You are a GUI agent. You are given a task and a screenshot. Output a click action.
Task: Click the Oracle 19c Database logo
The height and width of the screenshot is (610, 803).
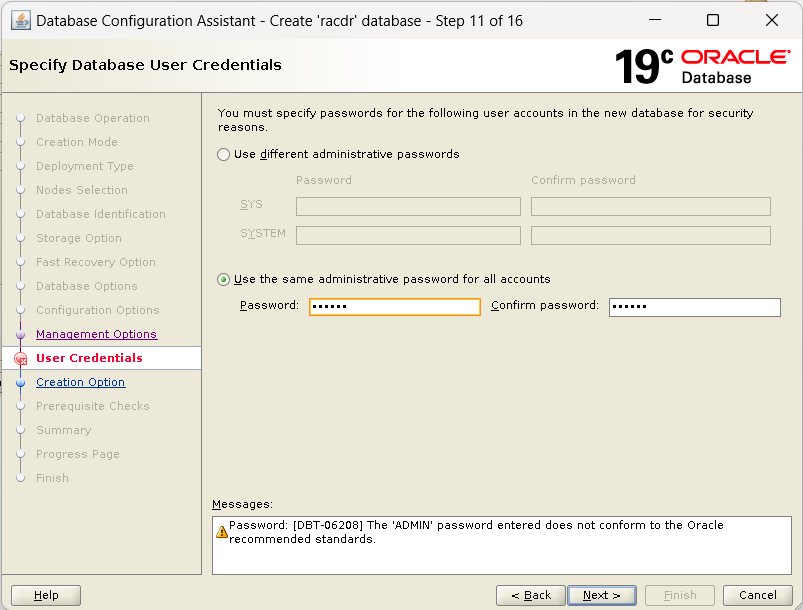click(x=702, y=67)
